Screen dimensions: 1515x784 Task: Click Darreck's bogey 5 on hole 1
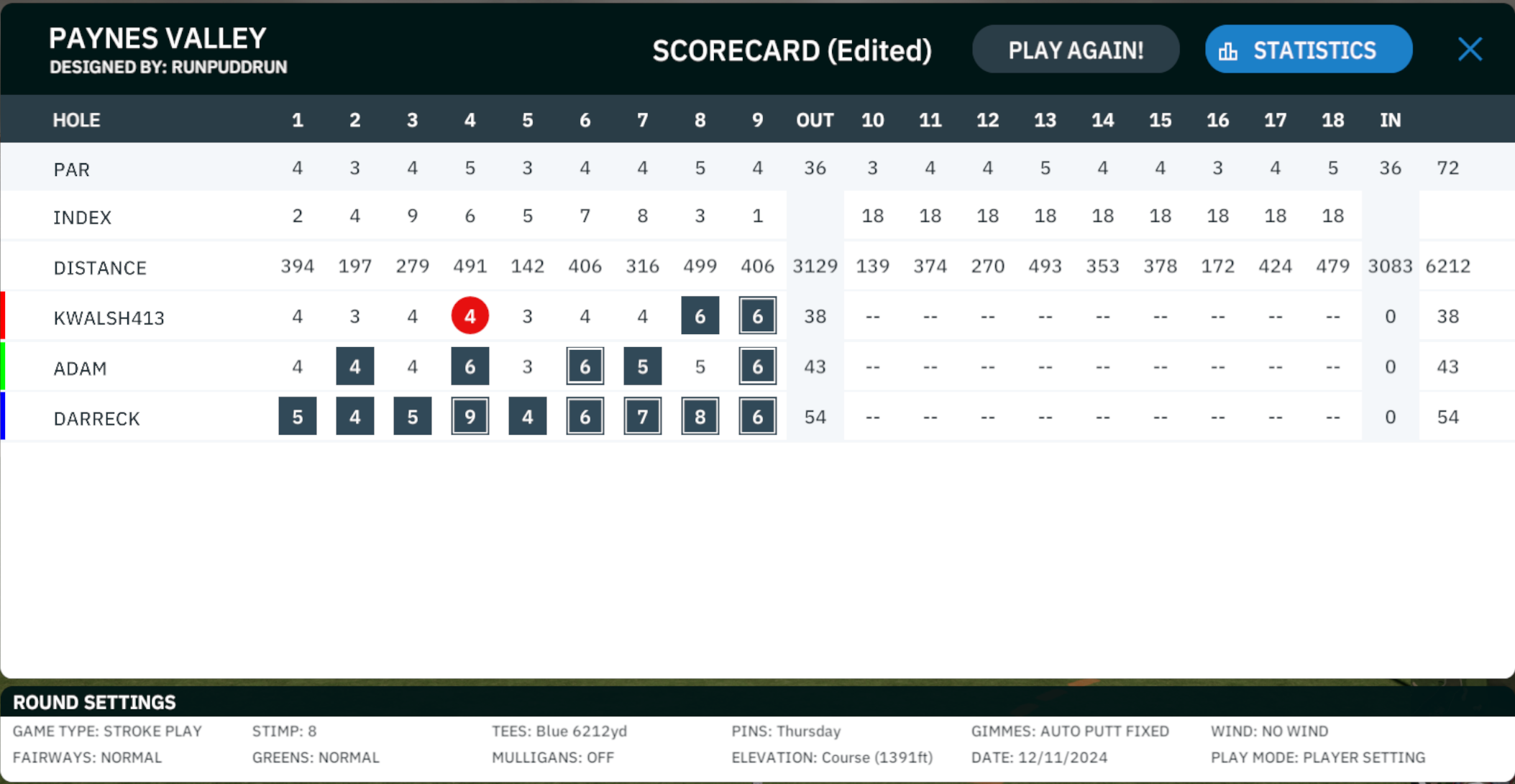click(298, 416)
